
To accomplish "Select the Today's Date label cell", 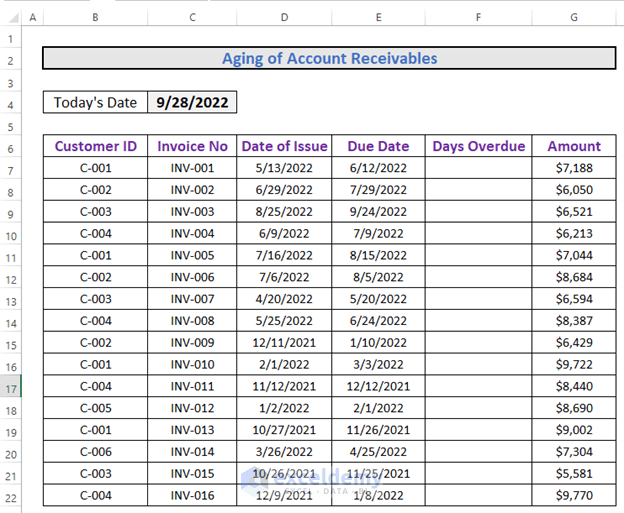I will click(x=96, y=103).
